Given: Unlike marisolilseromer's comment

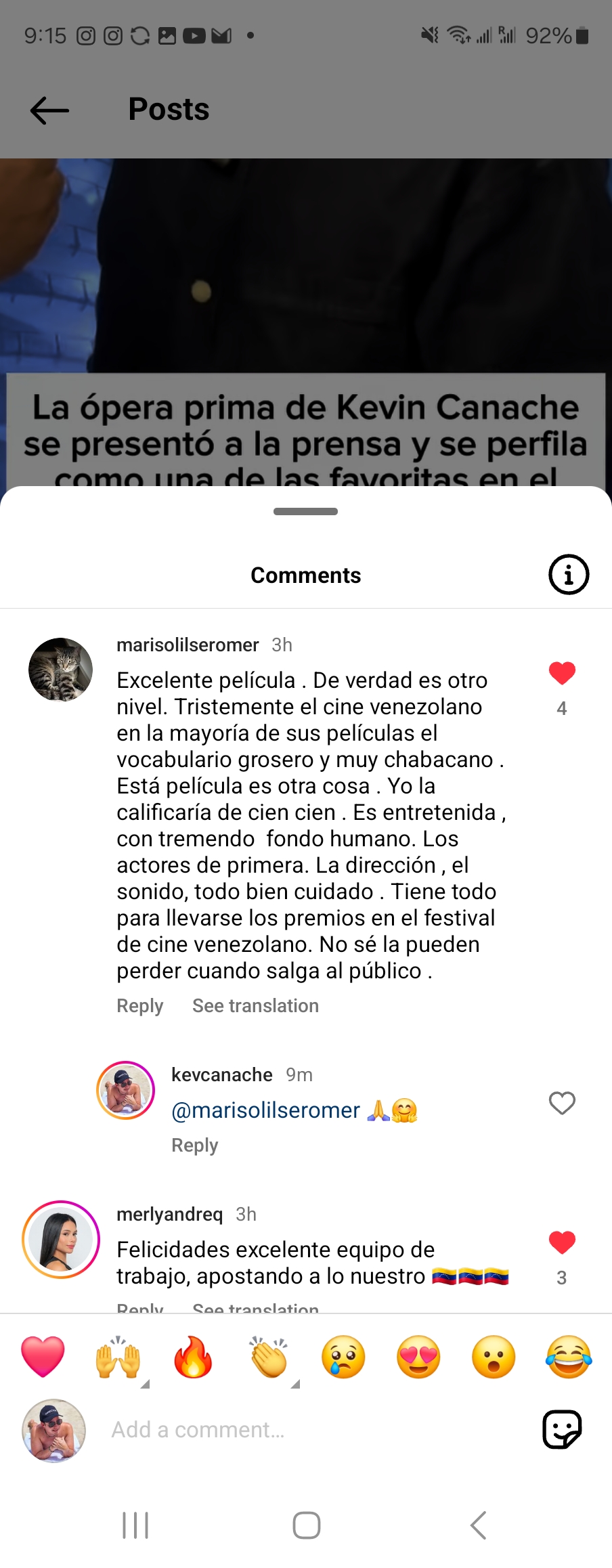Looking at the screenshot, I should [x=562, y=673].
